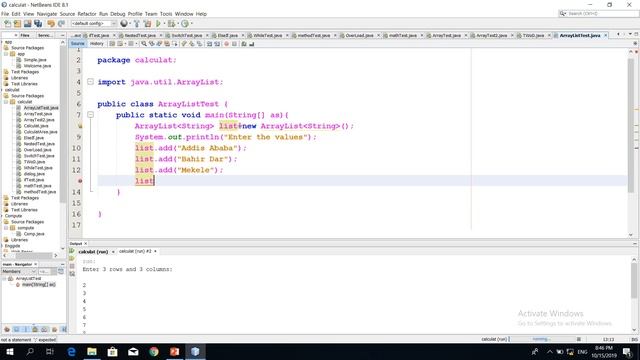Image resolution: width=640 pixels, height=360 pixels.
Task: Click the error breakpoint glyph on line 13
Action: click(x=80, y=181)
